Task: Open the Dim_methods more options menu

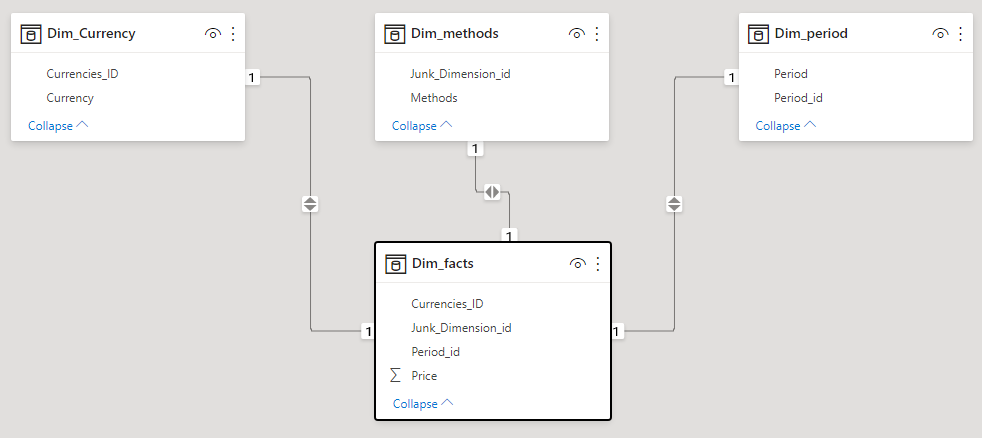Action: tap(597, 34)
